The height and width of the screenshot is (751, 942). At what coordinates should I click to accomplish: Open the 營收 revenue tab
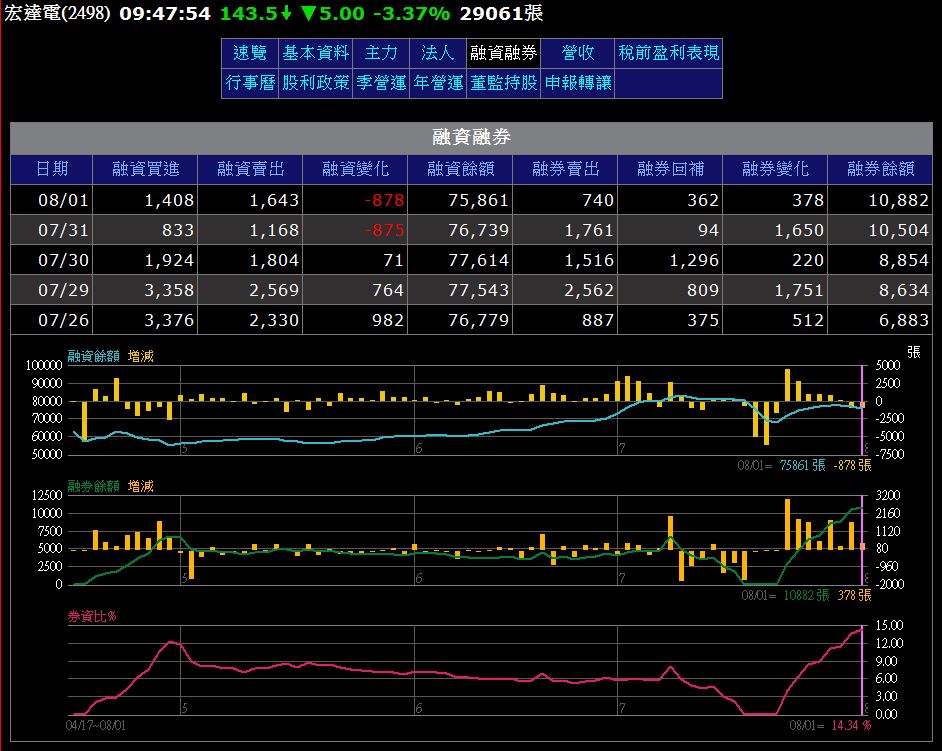(577, 53)
